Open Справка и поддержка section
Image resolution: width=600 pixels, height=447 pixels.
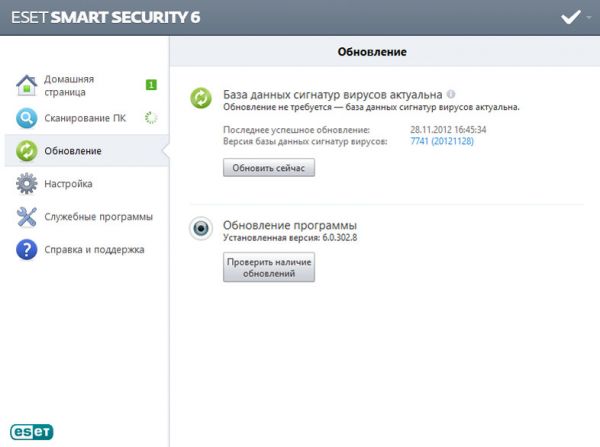click(x=94, y=250)
